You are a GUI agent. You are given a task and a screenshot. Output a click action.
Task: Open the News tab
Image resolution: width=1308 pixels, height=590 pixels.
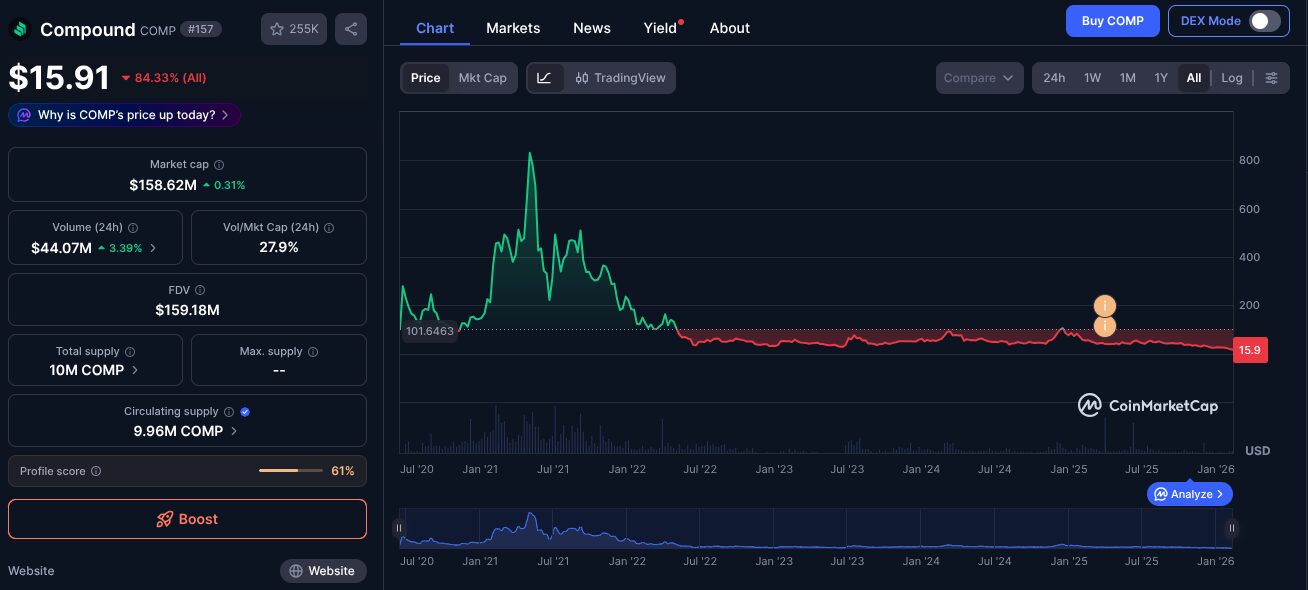[x=592, y=28]
